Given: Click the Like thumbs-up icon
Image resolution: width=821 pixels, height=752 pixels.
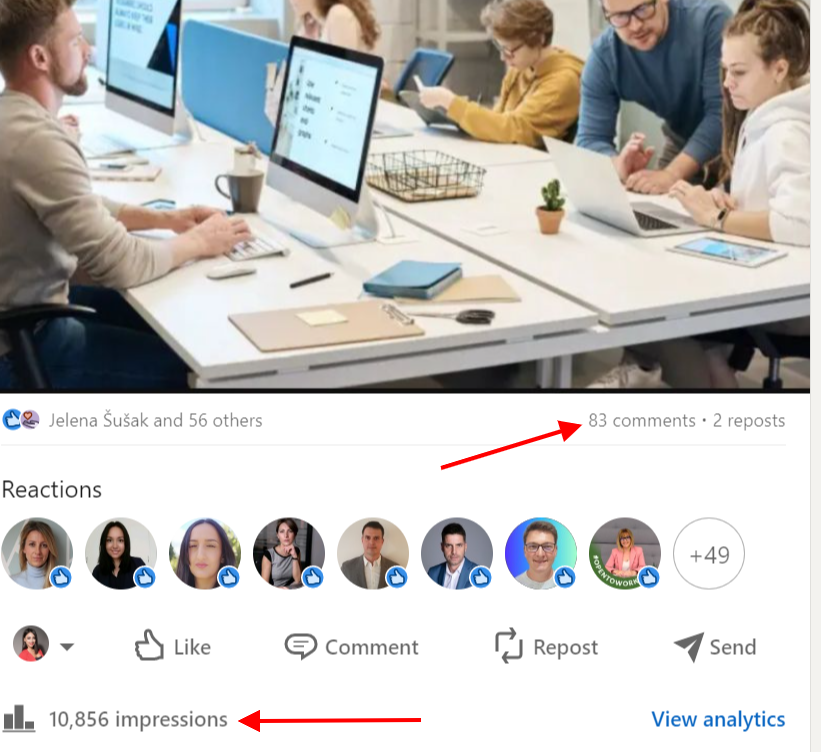Looking at the screenshot, I should coord(149,645).
